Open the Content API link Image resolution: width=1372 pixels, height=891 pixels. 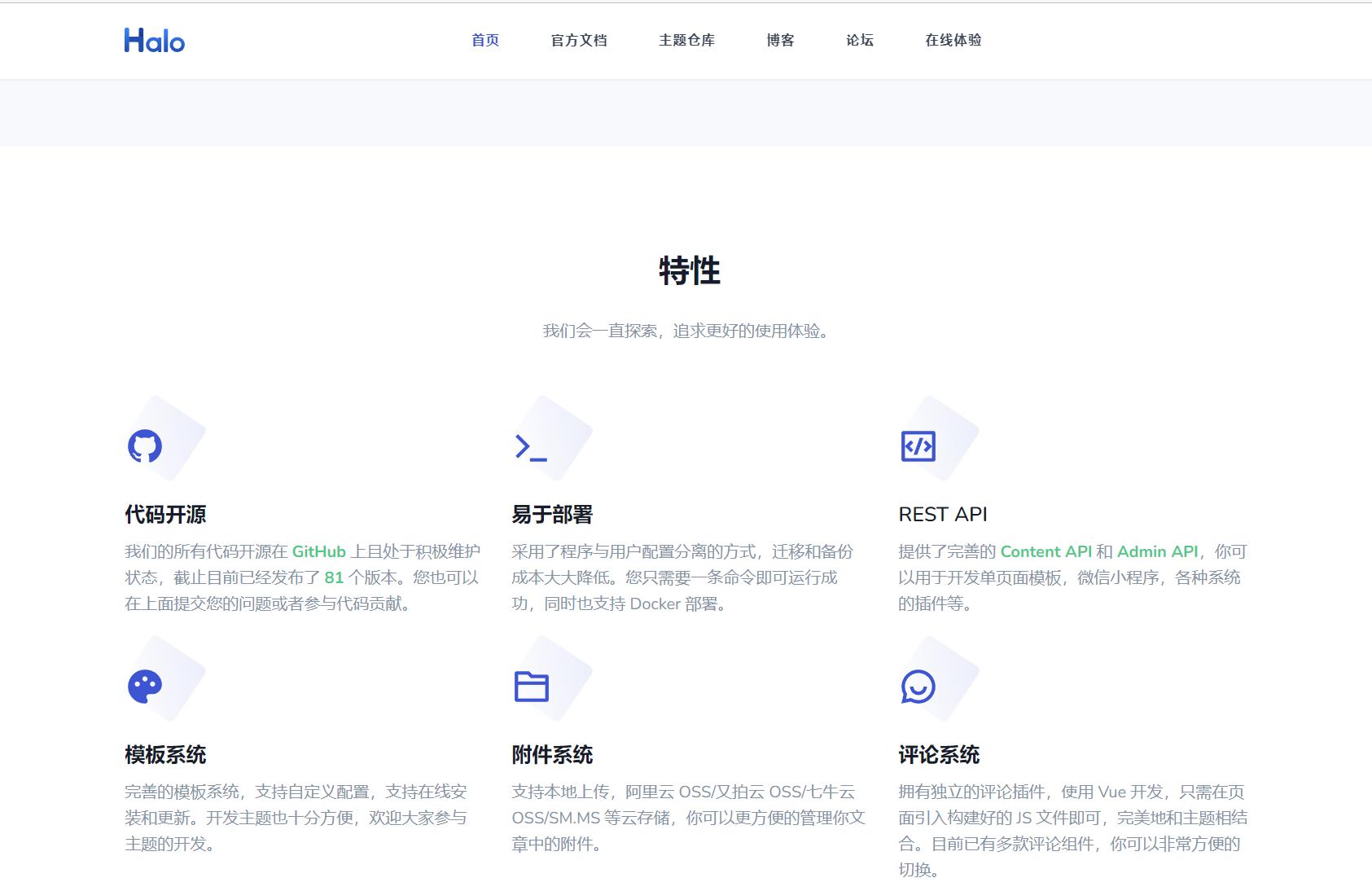point(1048,551)
